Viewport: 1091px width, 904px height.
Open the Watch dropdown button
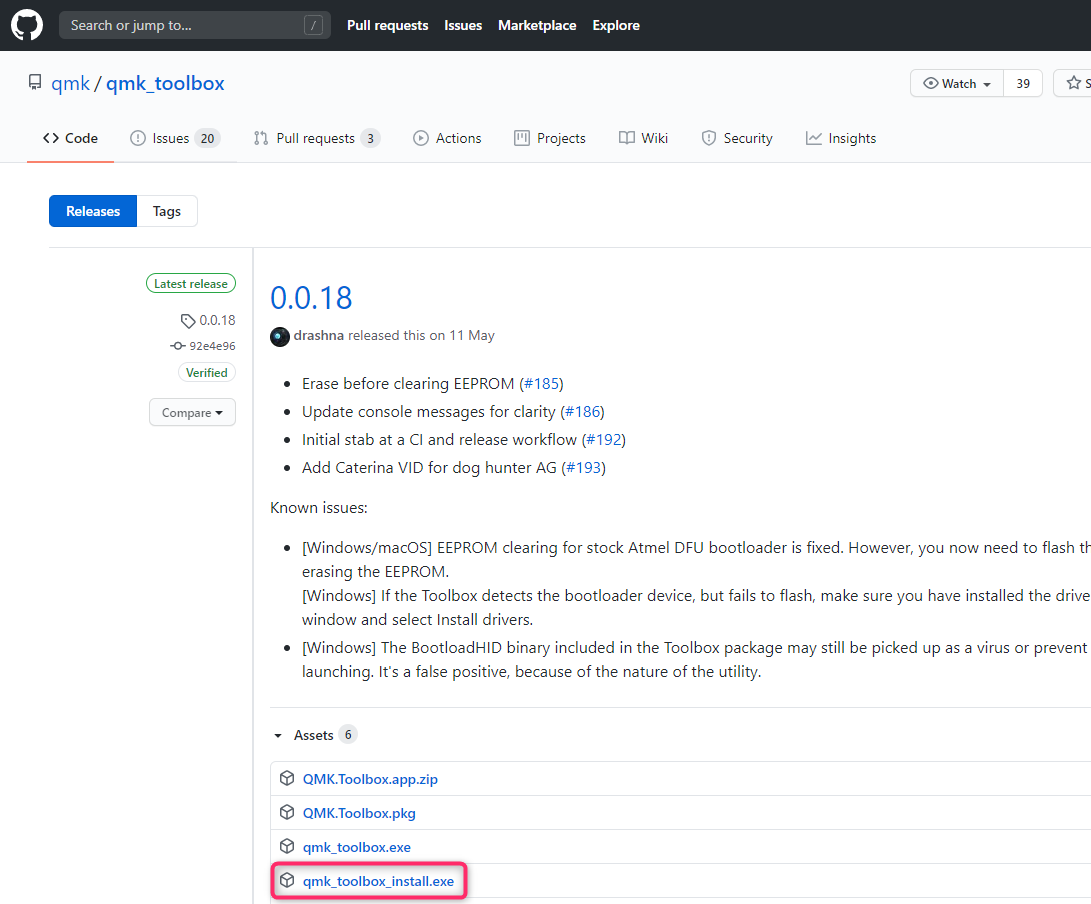coord(957,84)
